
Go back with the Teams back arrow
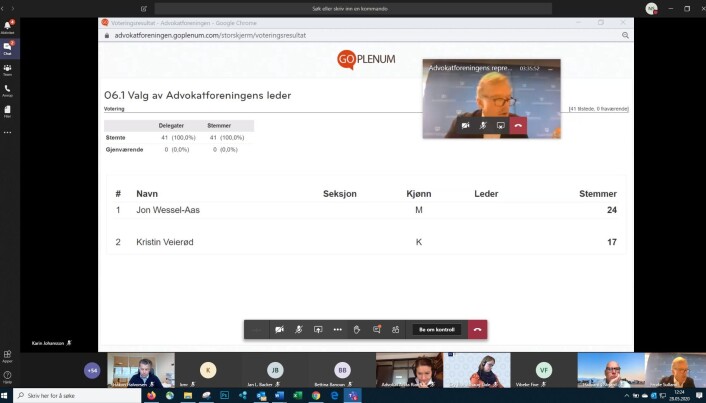[2, 9]
